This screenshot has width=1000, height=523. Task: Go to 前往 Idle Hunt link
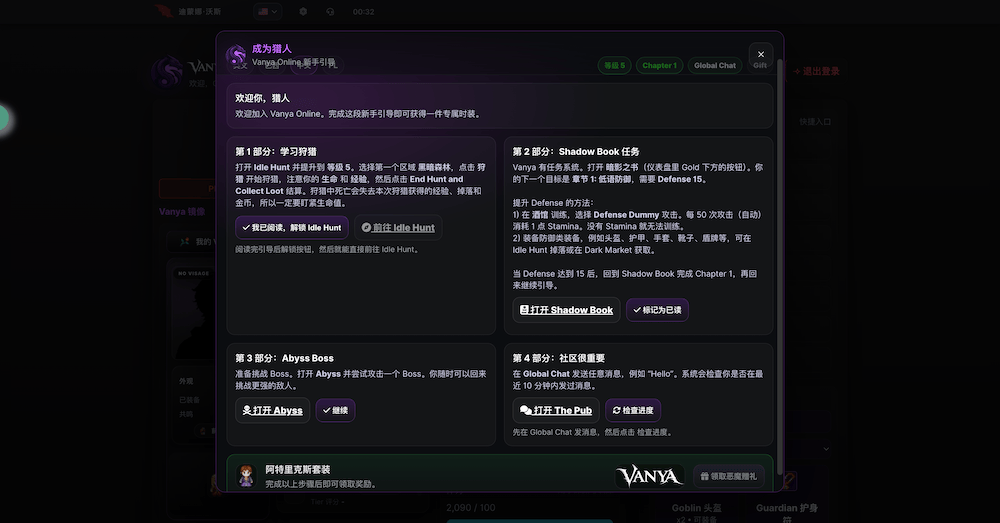(x=398, y=227)
